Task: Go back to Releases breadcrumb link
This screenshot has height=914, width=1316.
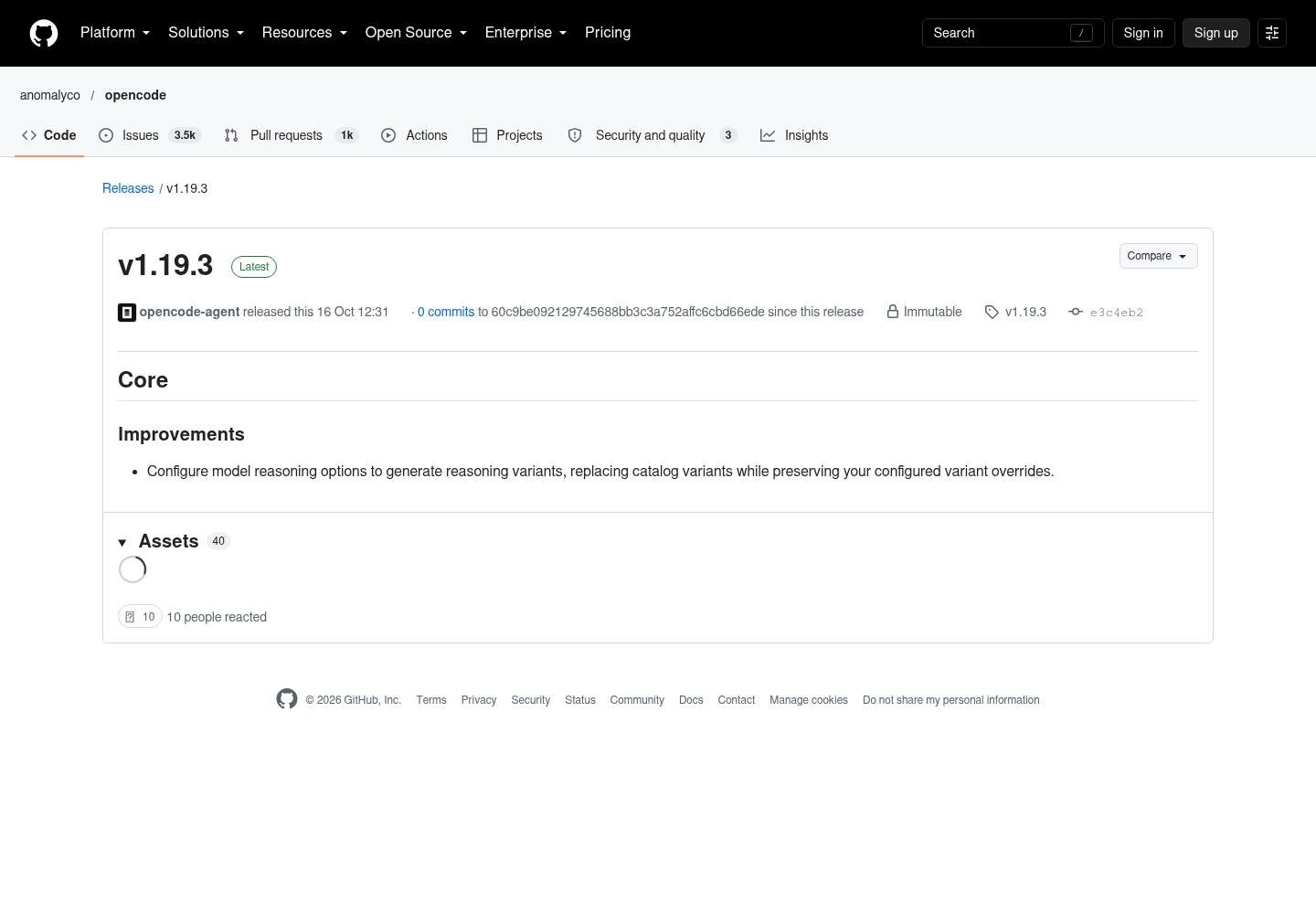Action: 128,188
